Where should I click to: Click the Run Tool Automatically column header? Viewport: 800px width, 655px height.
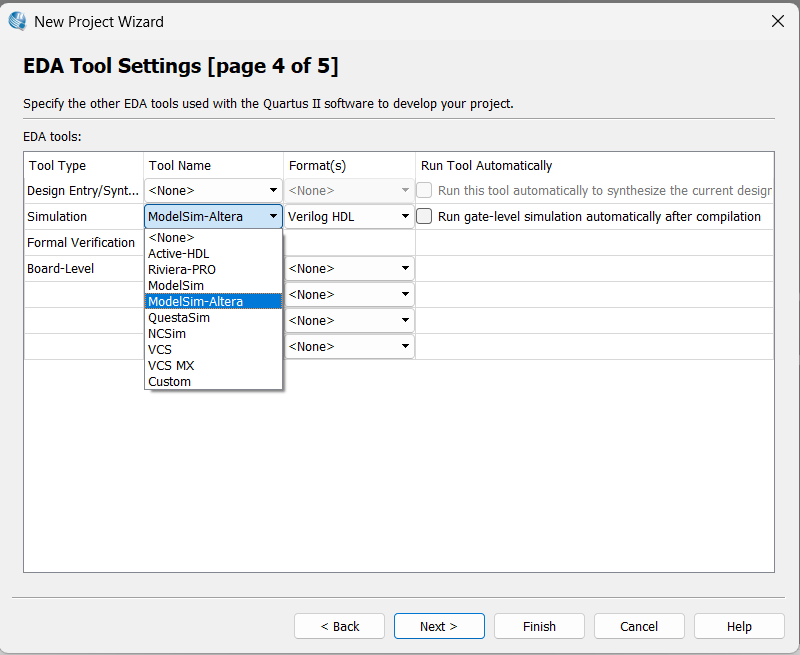click(594, 165)
